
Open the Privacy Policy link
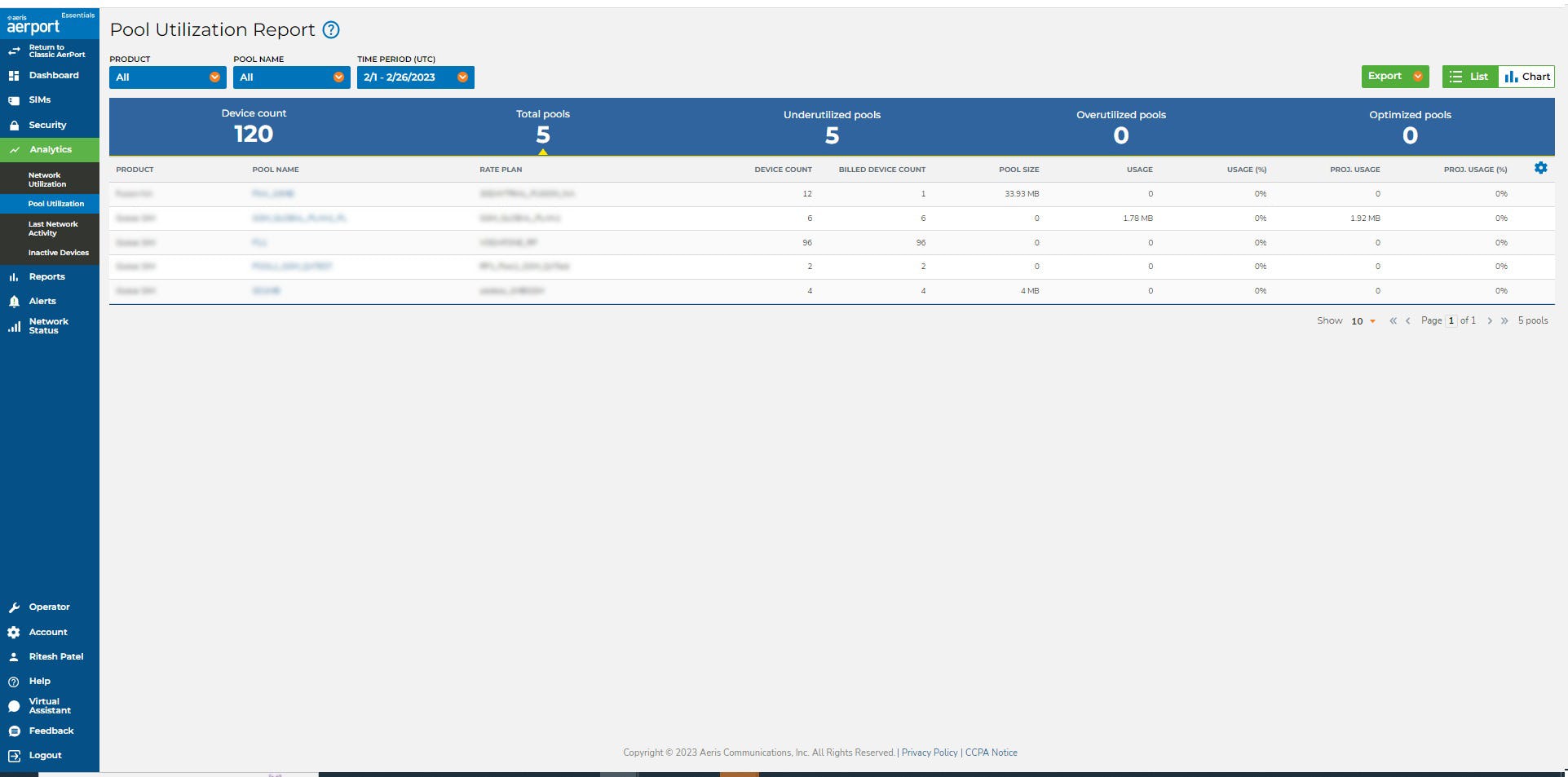pos(929,752)
